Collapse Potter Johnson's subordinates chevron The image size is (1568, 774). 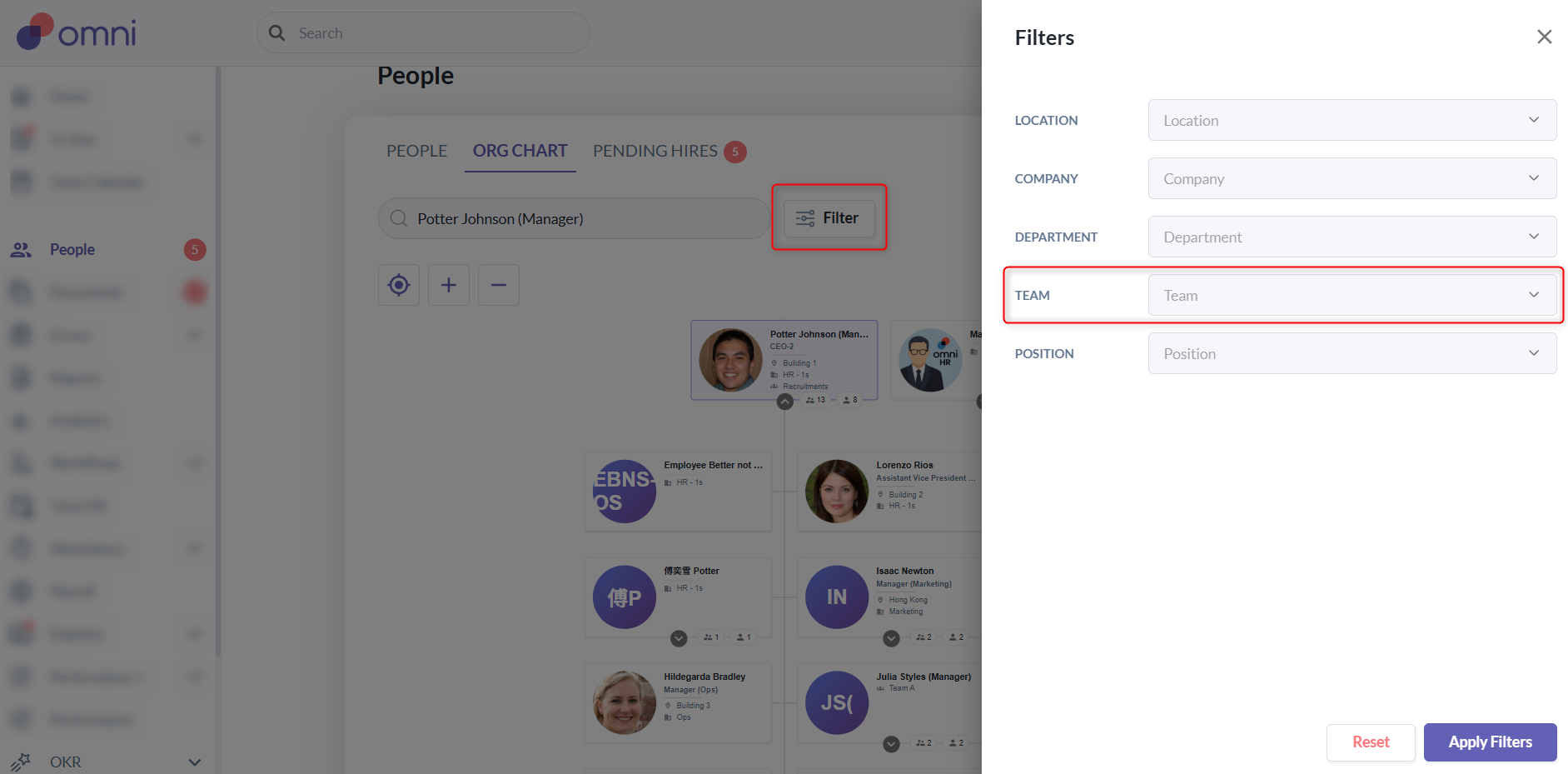tap(784, 402)
